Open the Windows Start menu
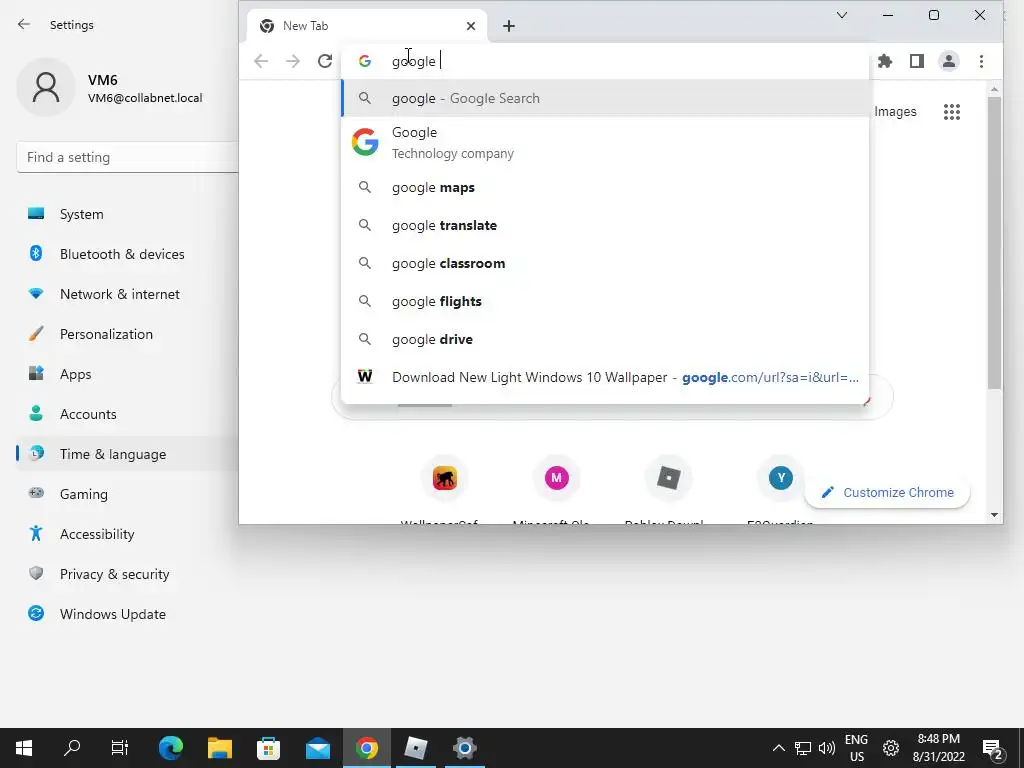 (x=24, y=748)
